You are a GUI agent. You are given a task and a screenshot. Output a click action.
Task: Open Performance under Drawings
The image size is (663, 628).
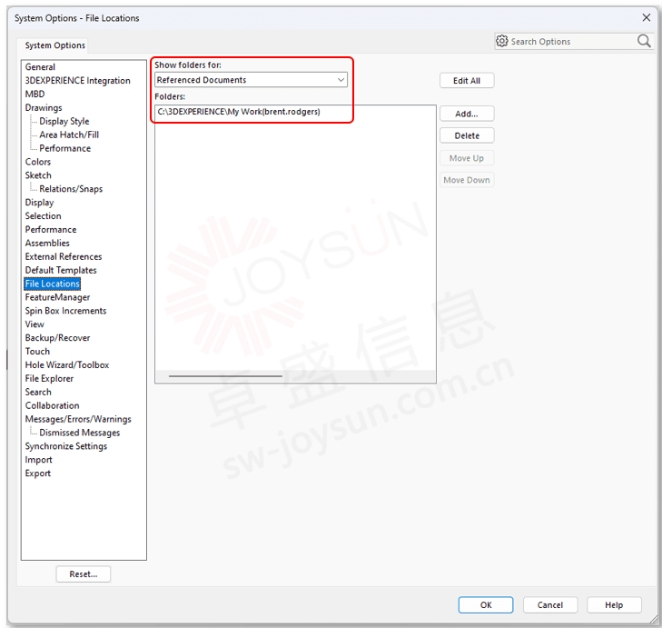pyautogui.click(x=65, y=148)
